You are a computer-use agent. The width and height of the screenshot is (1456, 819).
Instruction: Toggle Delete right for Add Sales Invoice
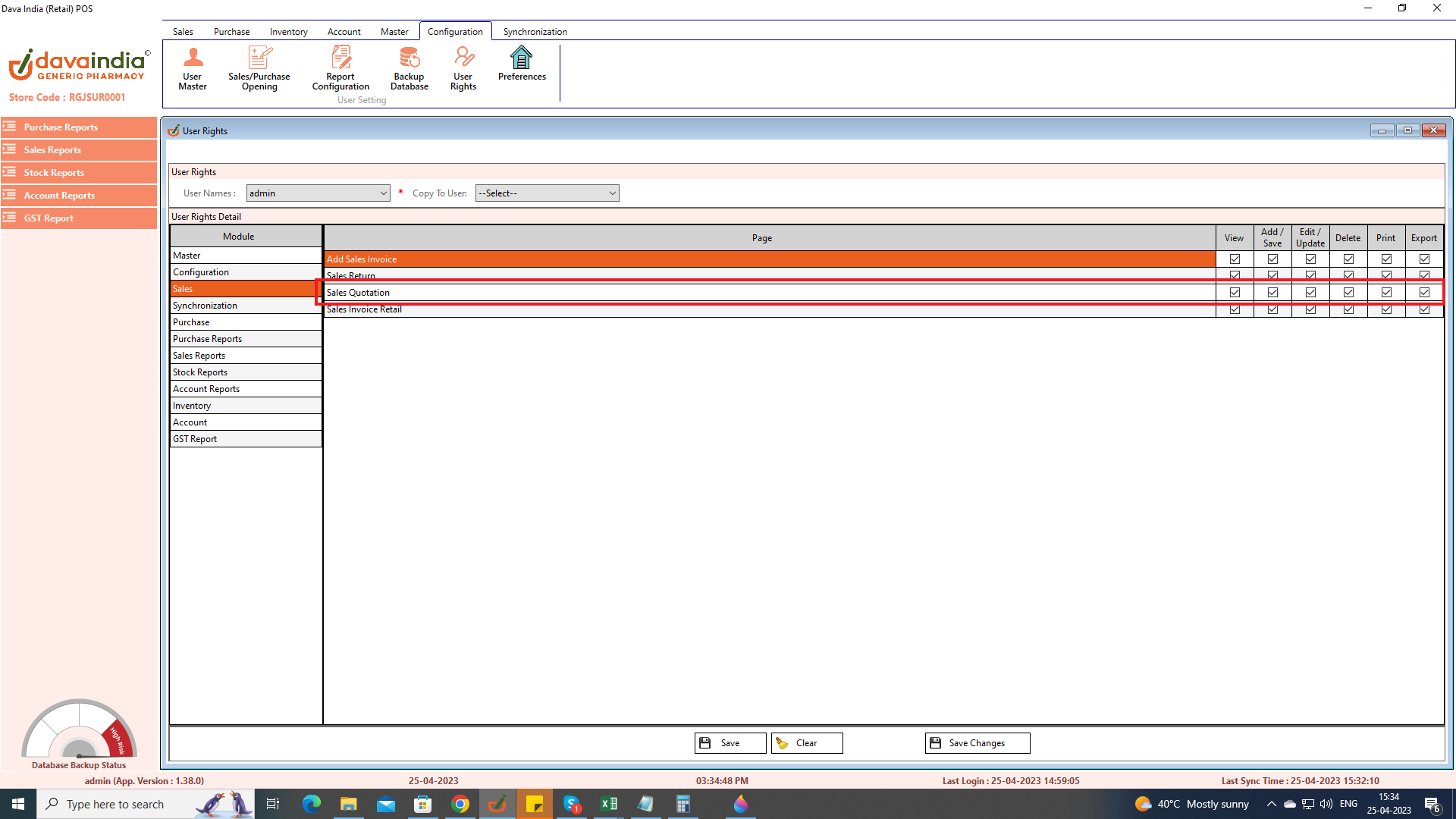coord(1348,259)
